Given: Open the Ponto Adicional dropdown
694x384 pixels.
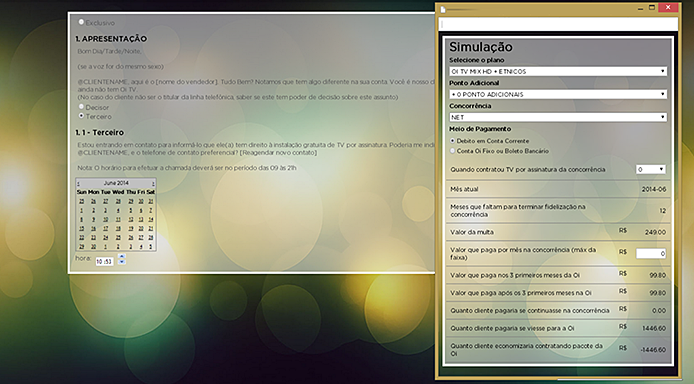Looking at the screenshot, I should (x=558, y=94).
